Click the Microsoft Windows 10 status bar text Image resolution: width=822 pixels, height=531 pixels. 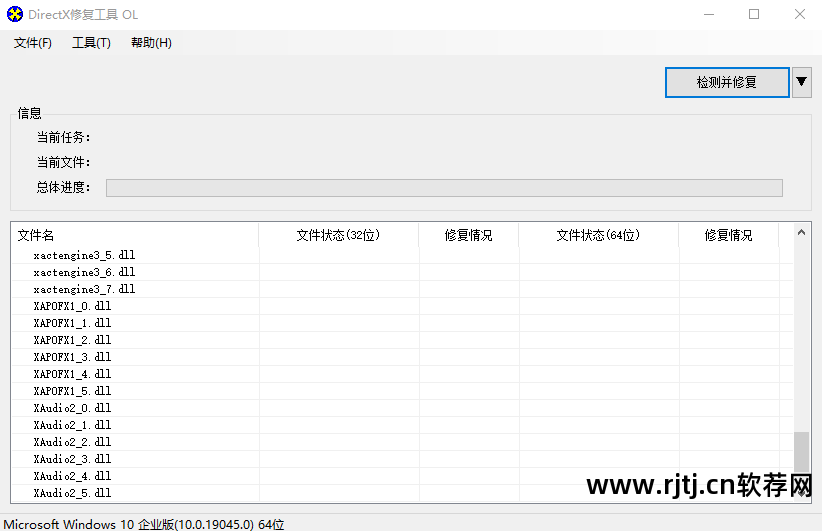144,524
